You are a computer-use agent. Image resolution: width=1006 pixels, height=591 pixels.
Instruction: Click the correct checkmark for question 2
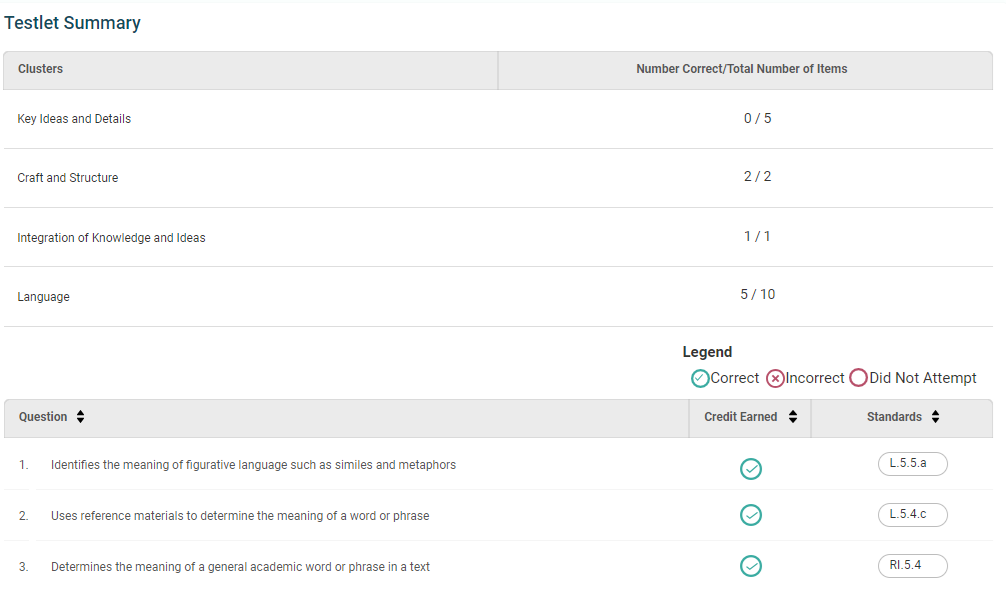751,515
